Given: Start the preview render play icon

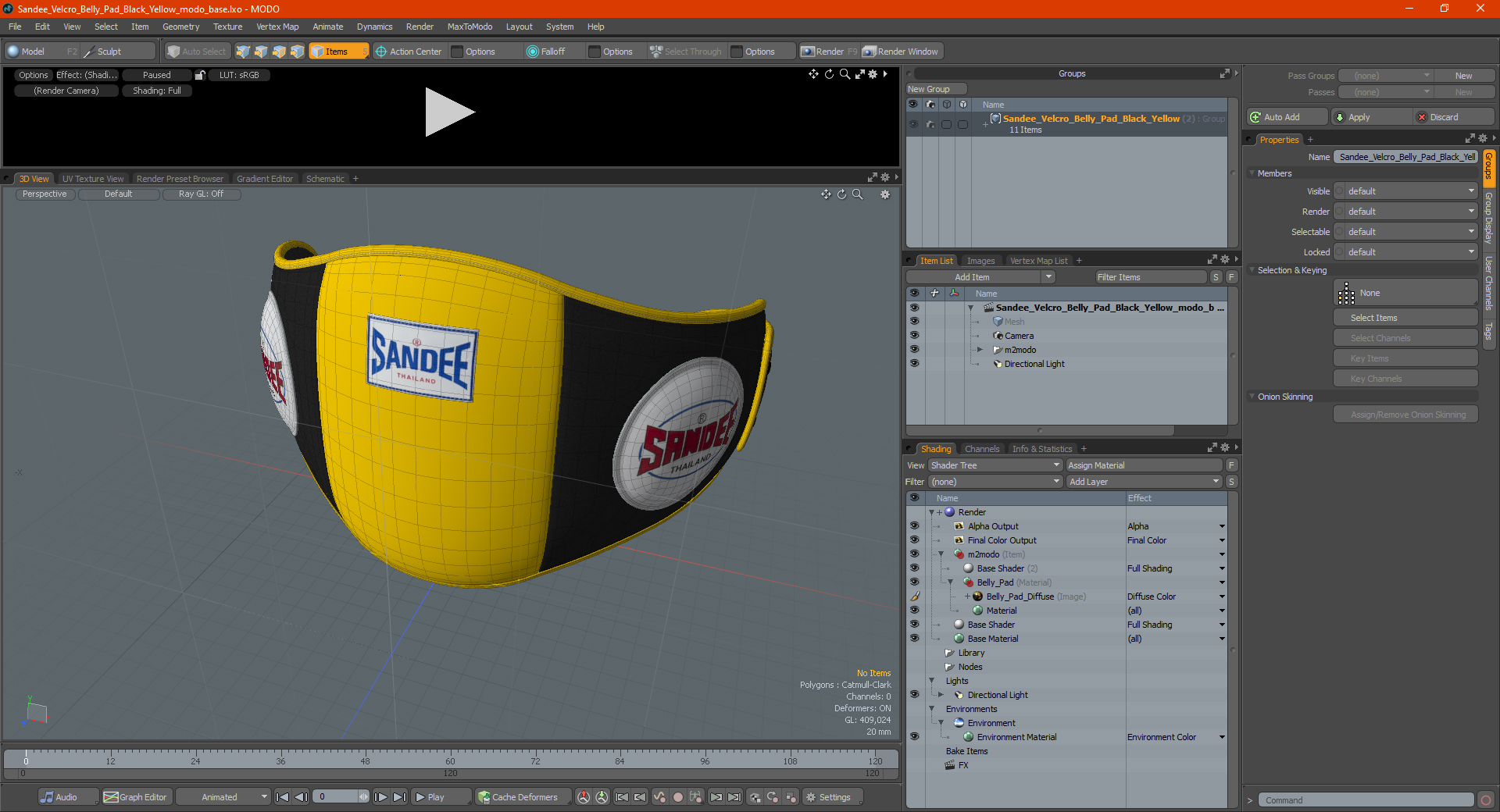Looking at the screenshot, I should 449,112.
